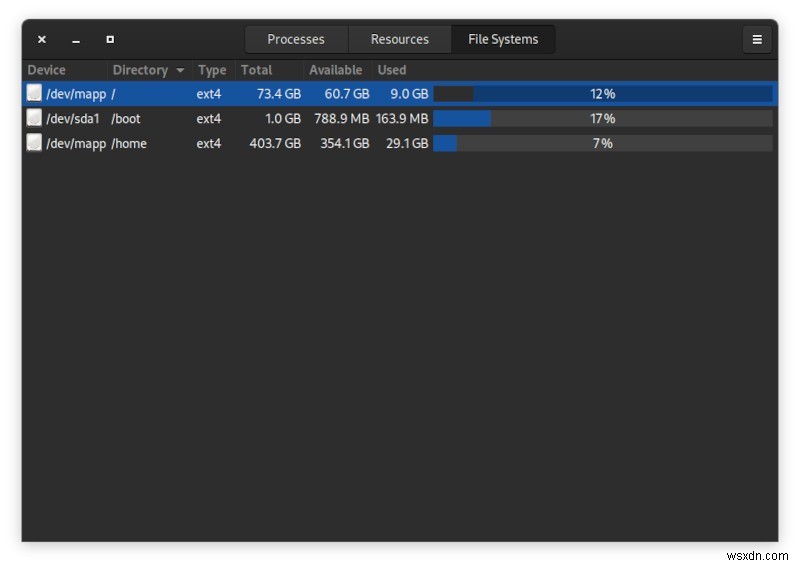Click the 354.1 GB available value
This screenshot has width=800, height=566.
click(x=345, y=143)
